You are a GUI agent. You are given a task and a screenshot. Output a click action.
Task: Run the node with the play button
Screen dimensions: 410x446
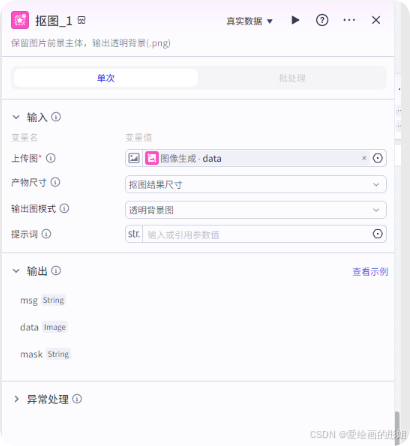tap(295, 20)
